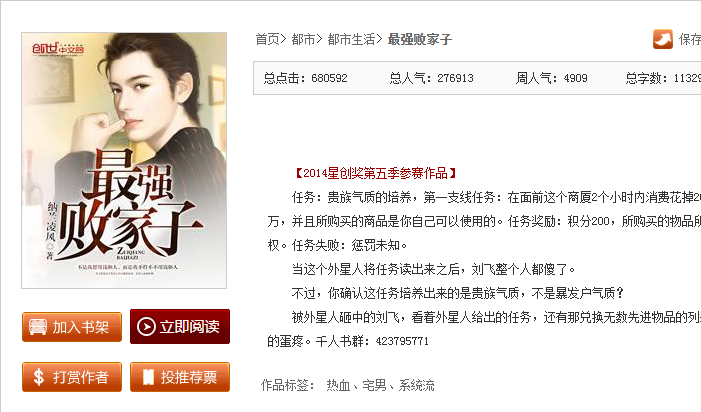Click the 创世中文网 logo on cover
Screen dimensions: 701x412
(x=58, y=49)
